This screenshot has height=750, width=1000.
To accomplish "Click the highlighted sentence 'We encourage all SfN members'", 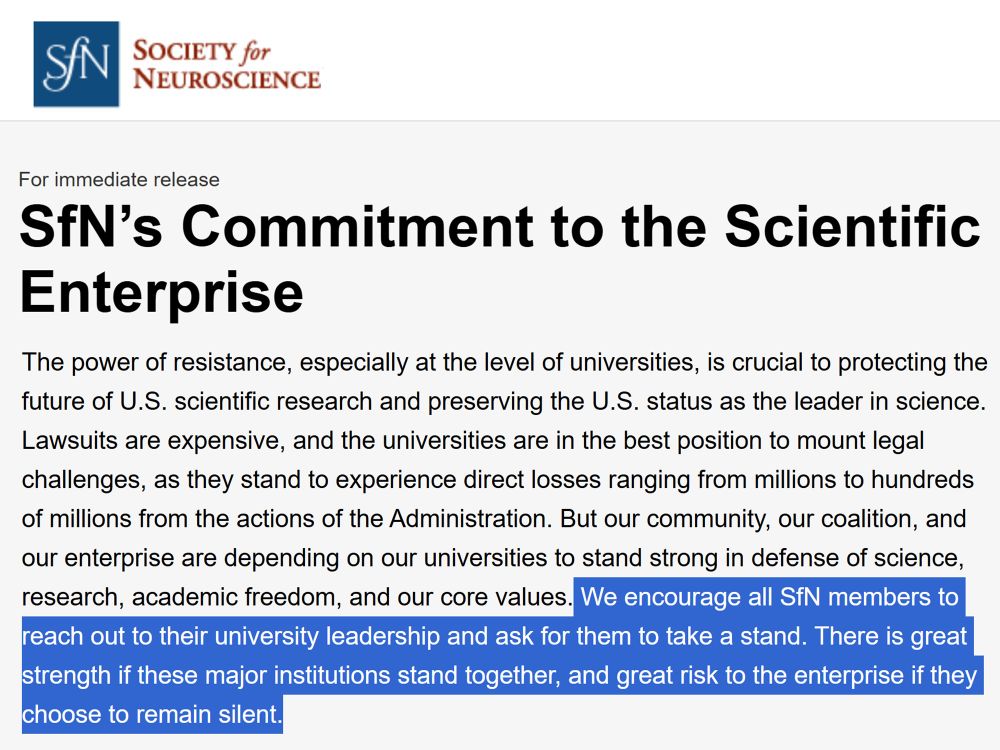I will click(769, 598).
